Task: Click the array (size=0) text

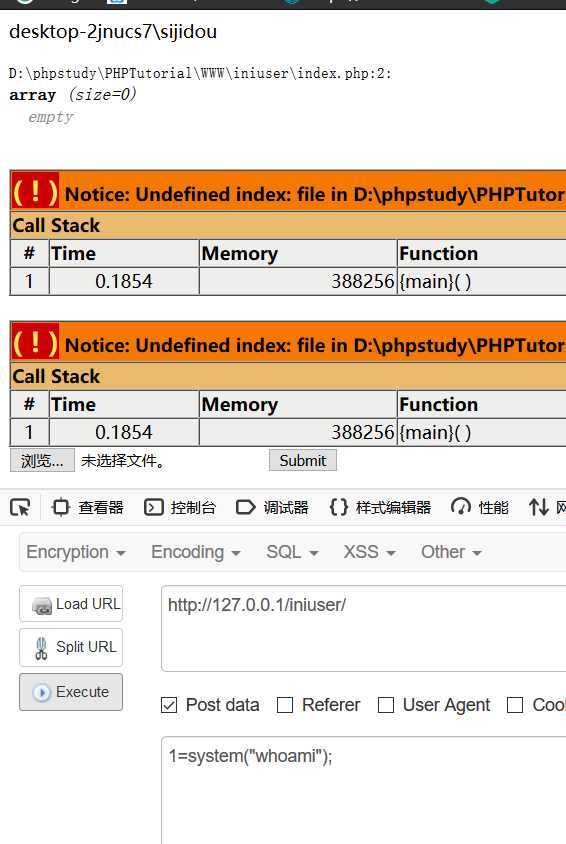Action: pyautogui.click(x=73, y=95)
